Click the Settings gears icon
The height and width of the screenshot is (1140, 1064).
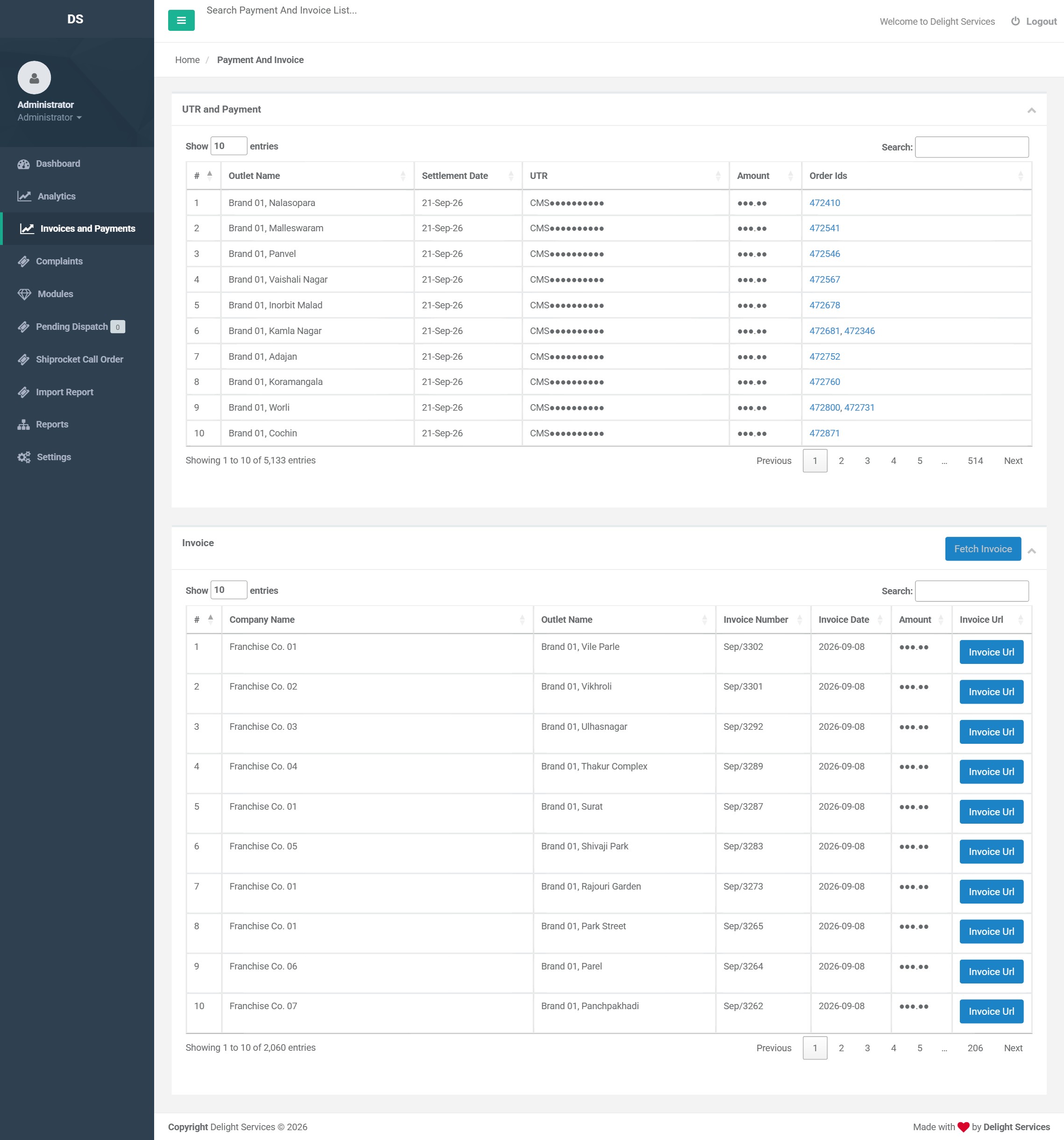[24, 457]
